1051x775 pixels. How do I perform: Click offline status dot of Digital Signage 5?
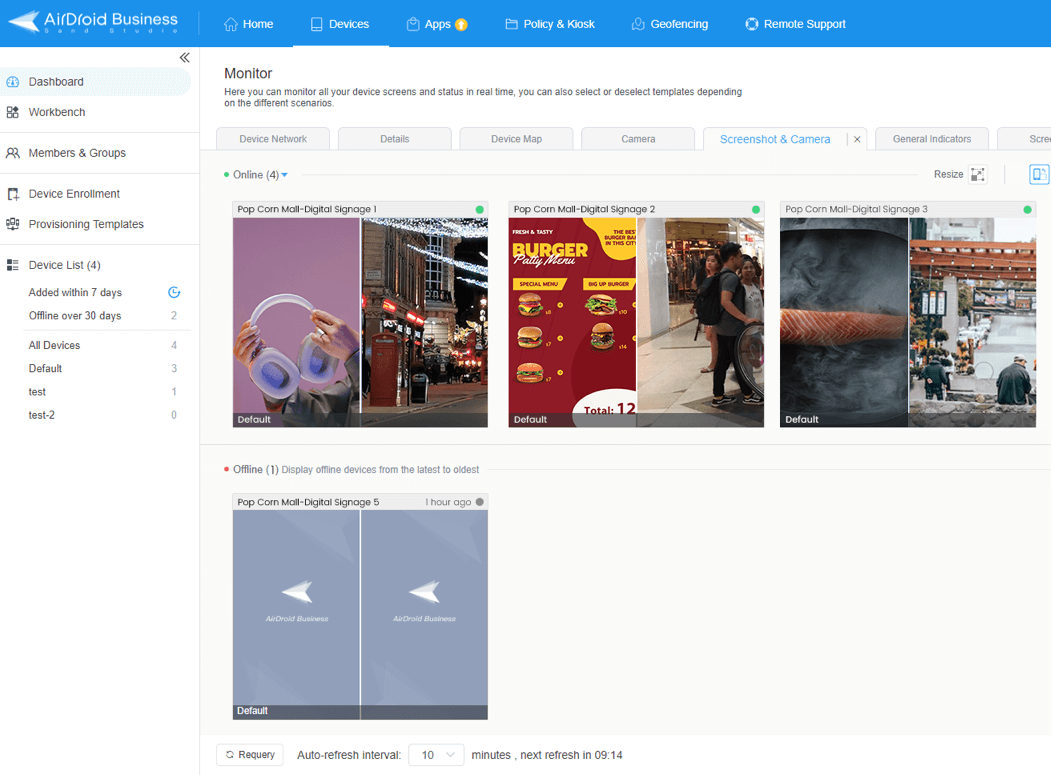click(479, 502)
